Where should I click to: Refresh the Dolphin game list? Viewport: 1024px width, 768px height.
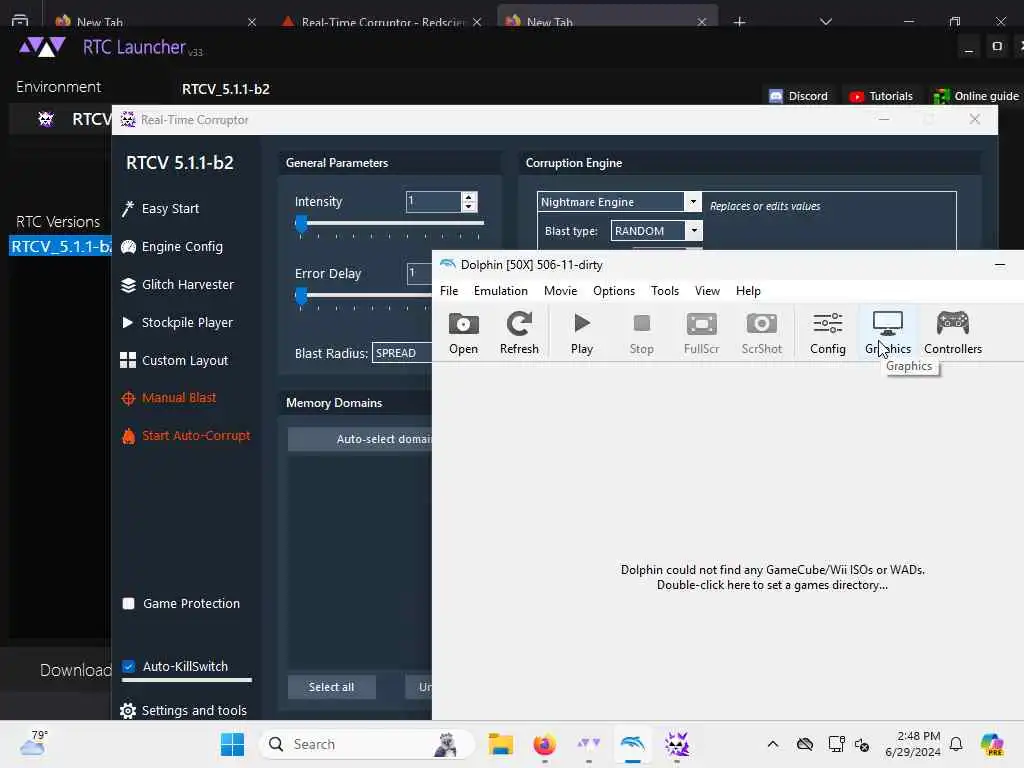pyautogui.click(x=519, y=333)
